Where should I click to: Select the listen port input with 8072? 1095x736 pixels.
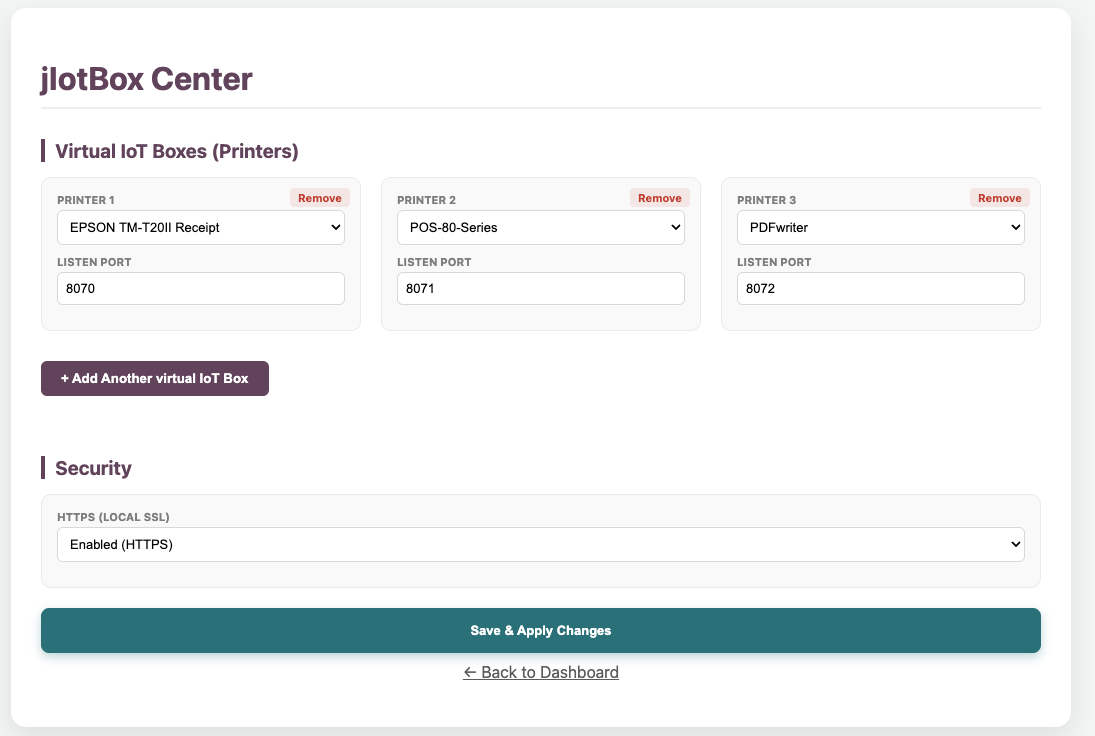point(881,288)
